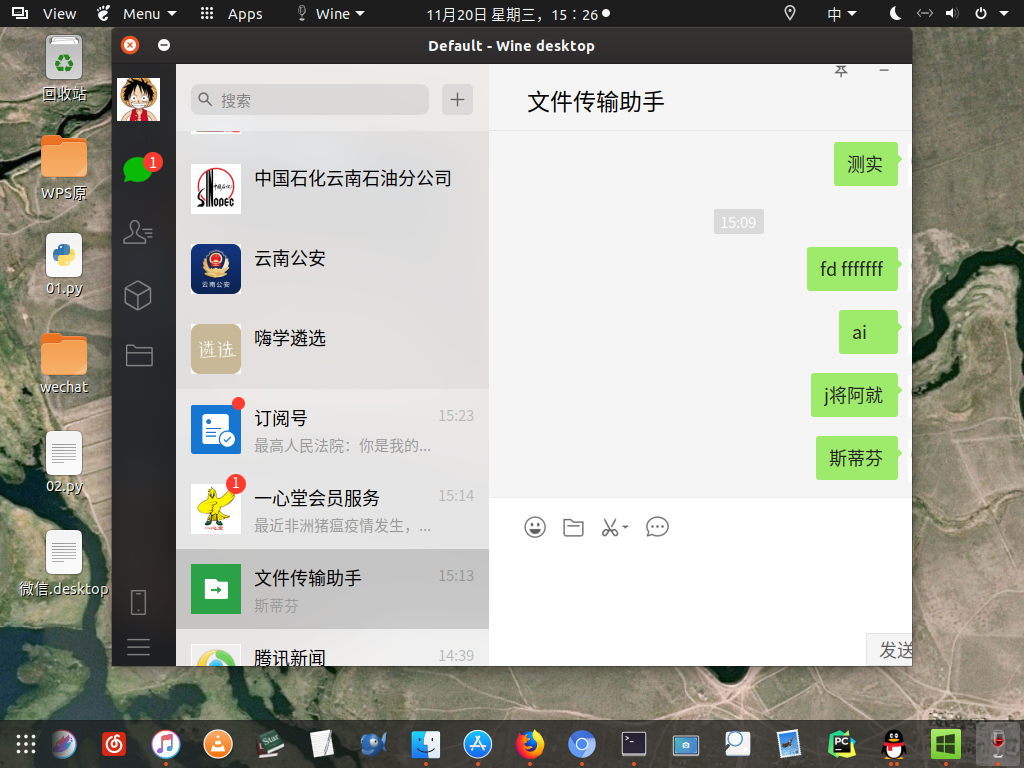Viewport: 1024px width, 768px height.
Task: Open the emoji picker in chat toolbar
Action: (x=535, y=527)
